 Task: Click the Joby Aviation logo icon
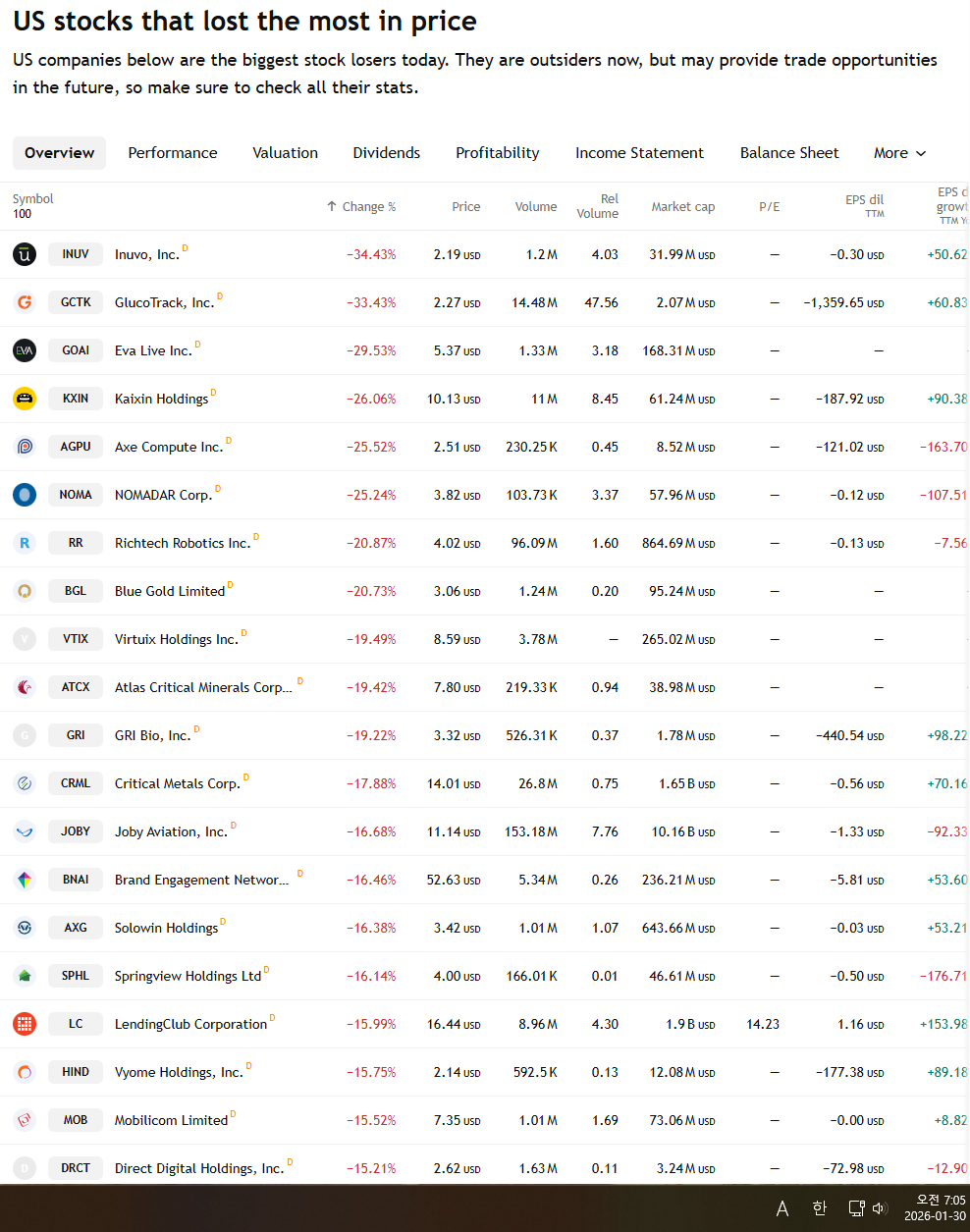[x=25, y=831]
